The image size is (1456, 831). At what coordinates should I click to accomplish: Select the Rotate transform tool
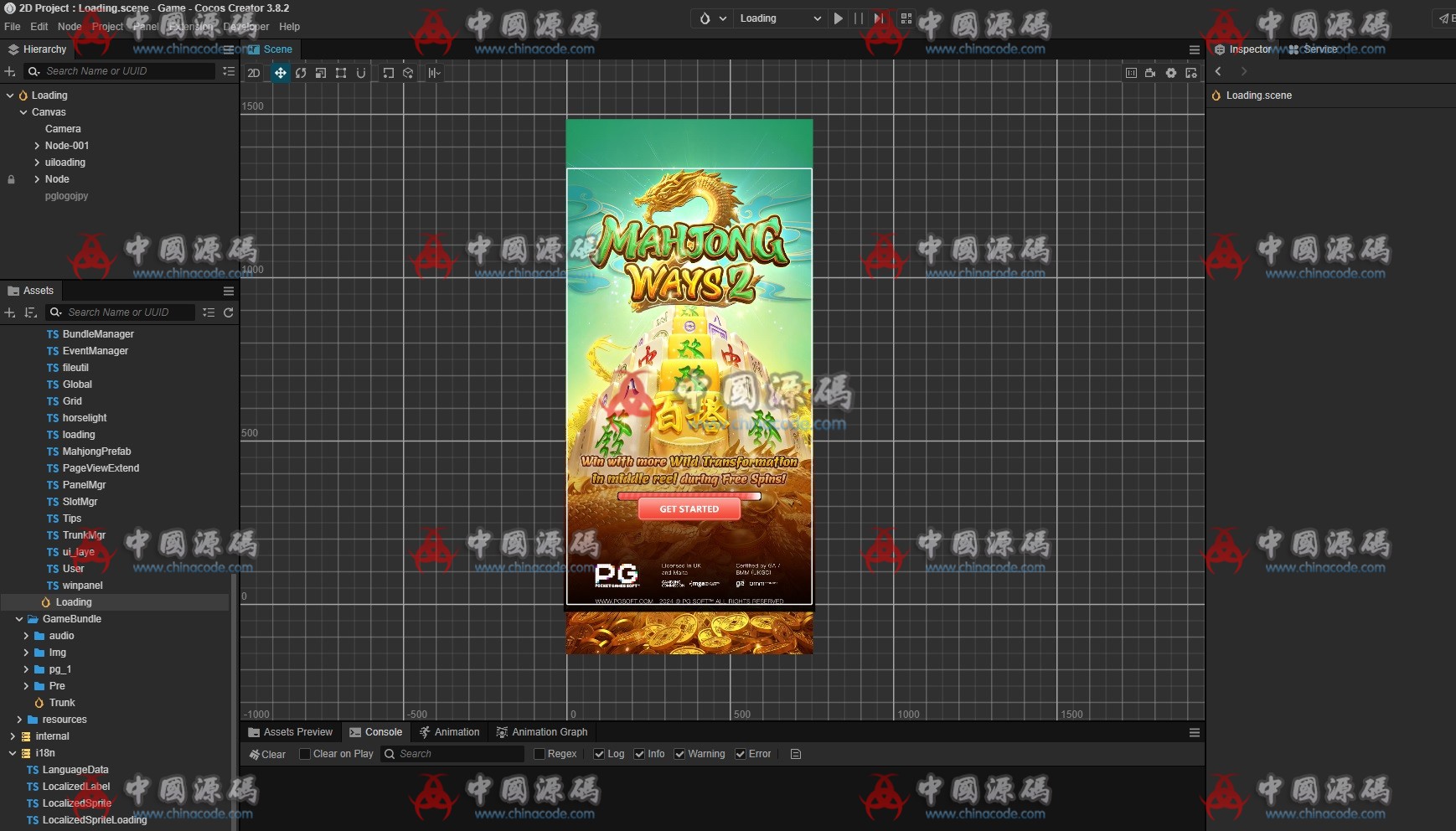point(301,73)
